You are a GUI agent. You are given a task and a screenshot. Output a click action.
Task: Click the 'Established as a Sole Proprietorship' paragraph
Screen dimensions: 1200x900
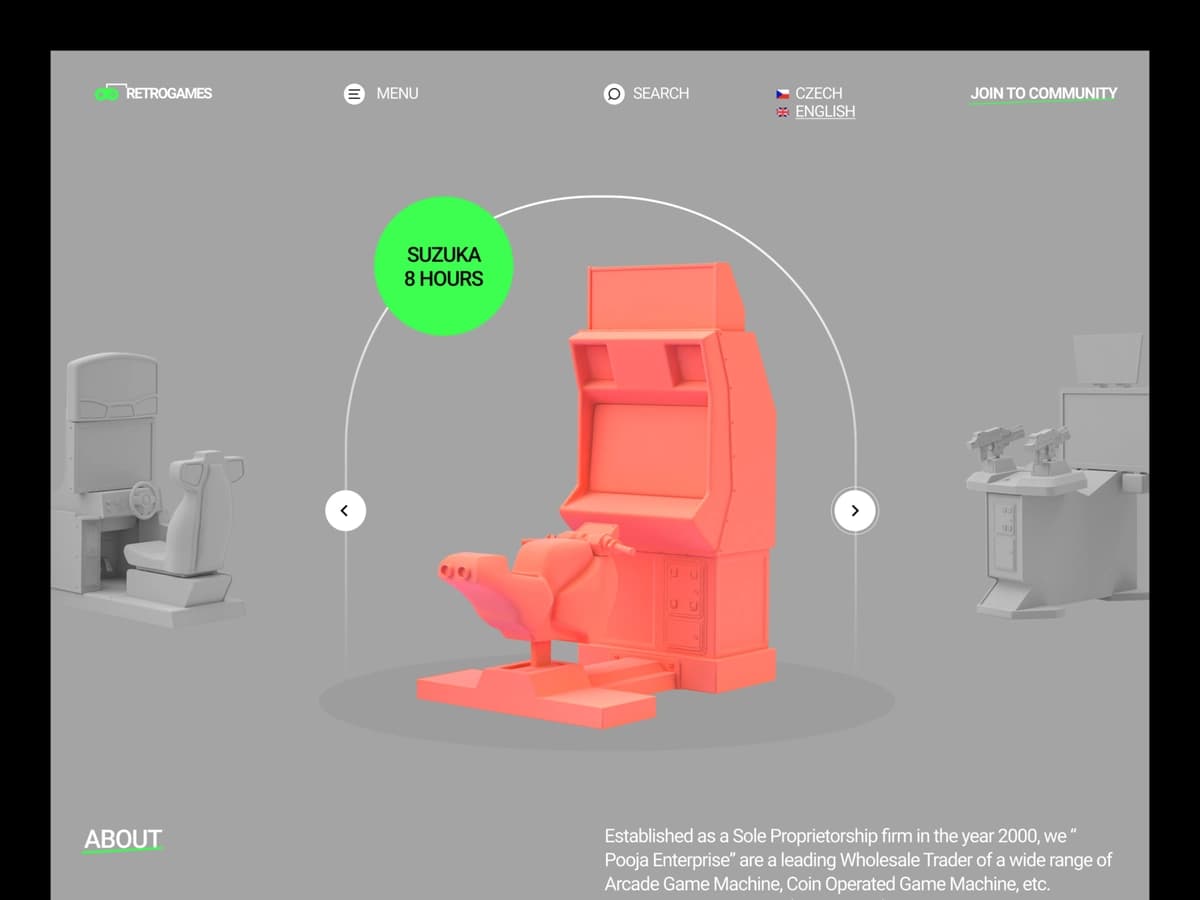click(x=858, y=860)
